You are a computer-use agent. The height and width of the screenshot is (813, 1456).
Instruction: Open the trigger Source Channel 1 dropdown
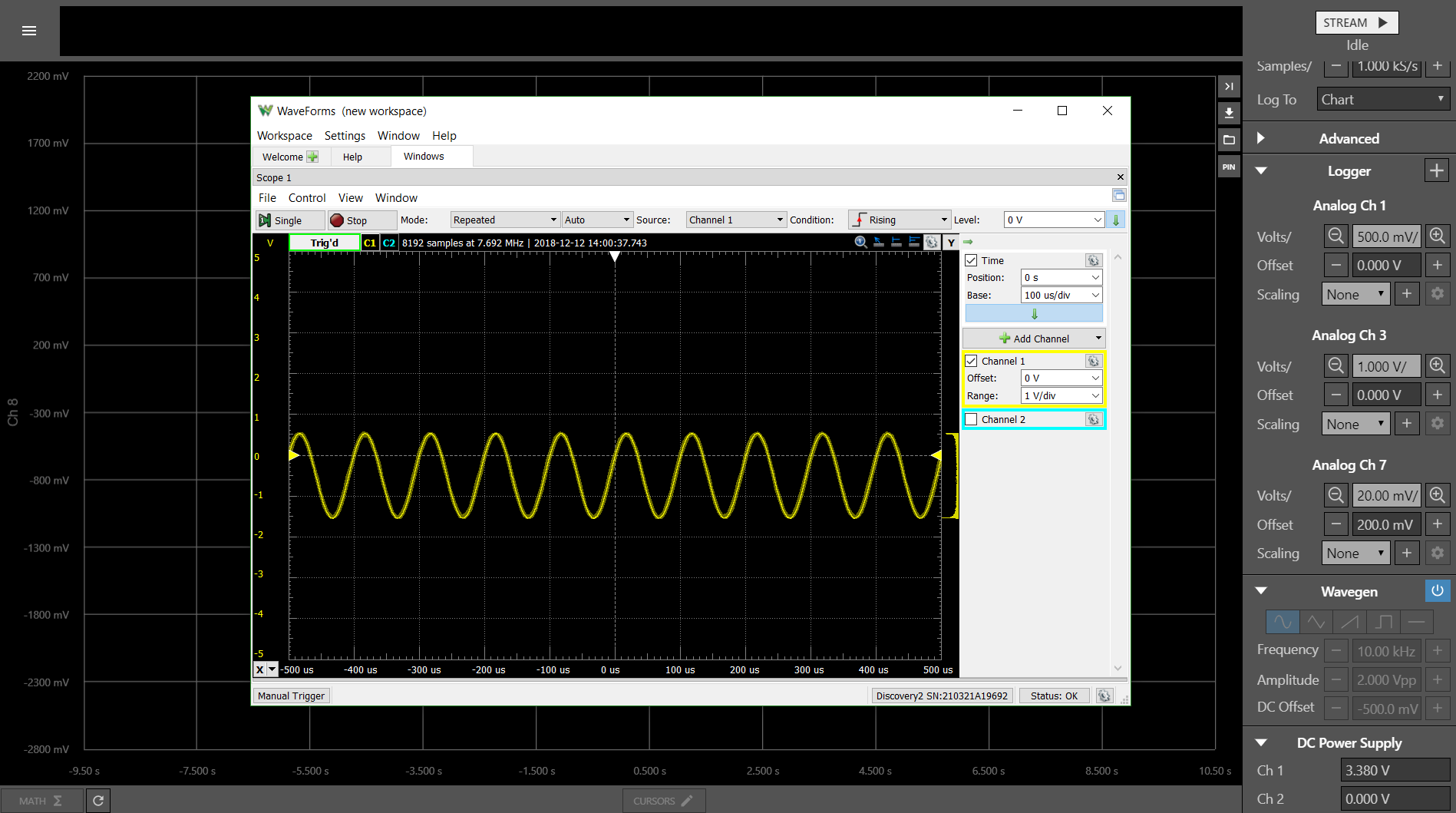point(736,220)
